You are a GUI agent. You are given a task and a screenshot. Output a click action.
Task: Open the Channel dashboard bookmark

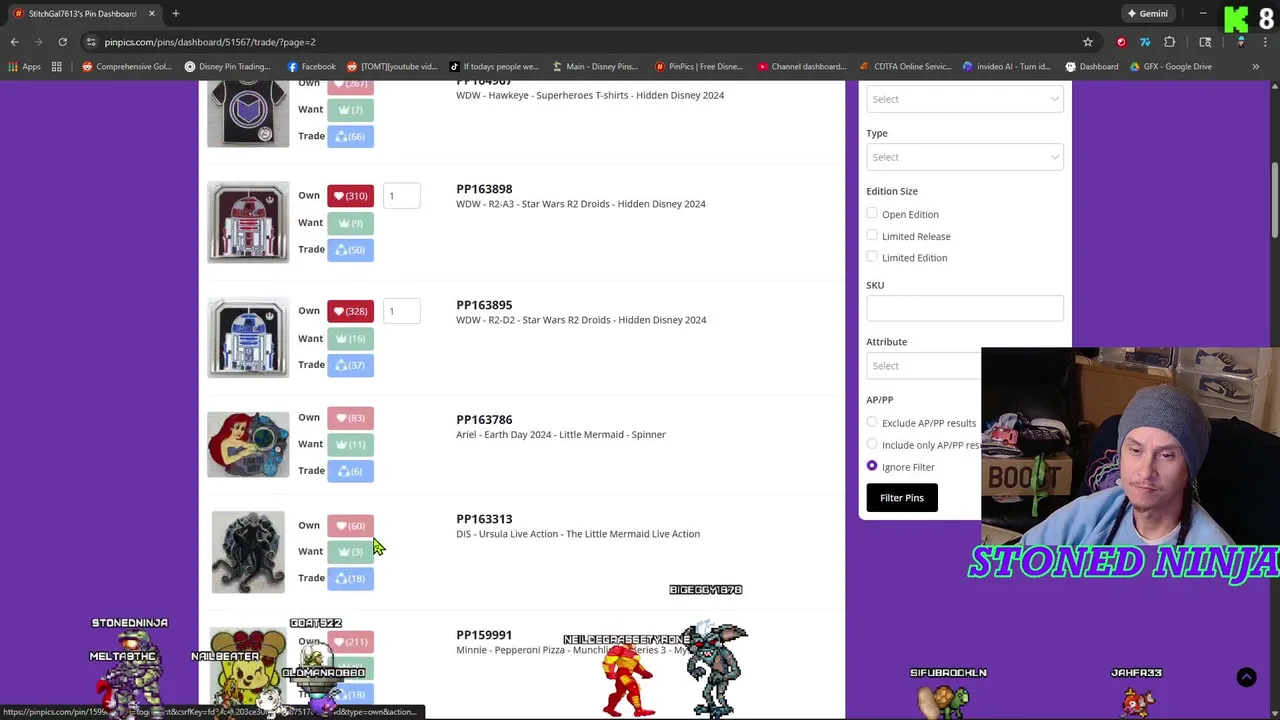(x=802, y=67)
